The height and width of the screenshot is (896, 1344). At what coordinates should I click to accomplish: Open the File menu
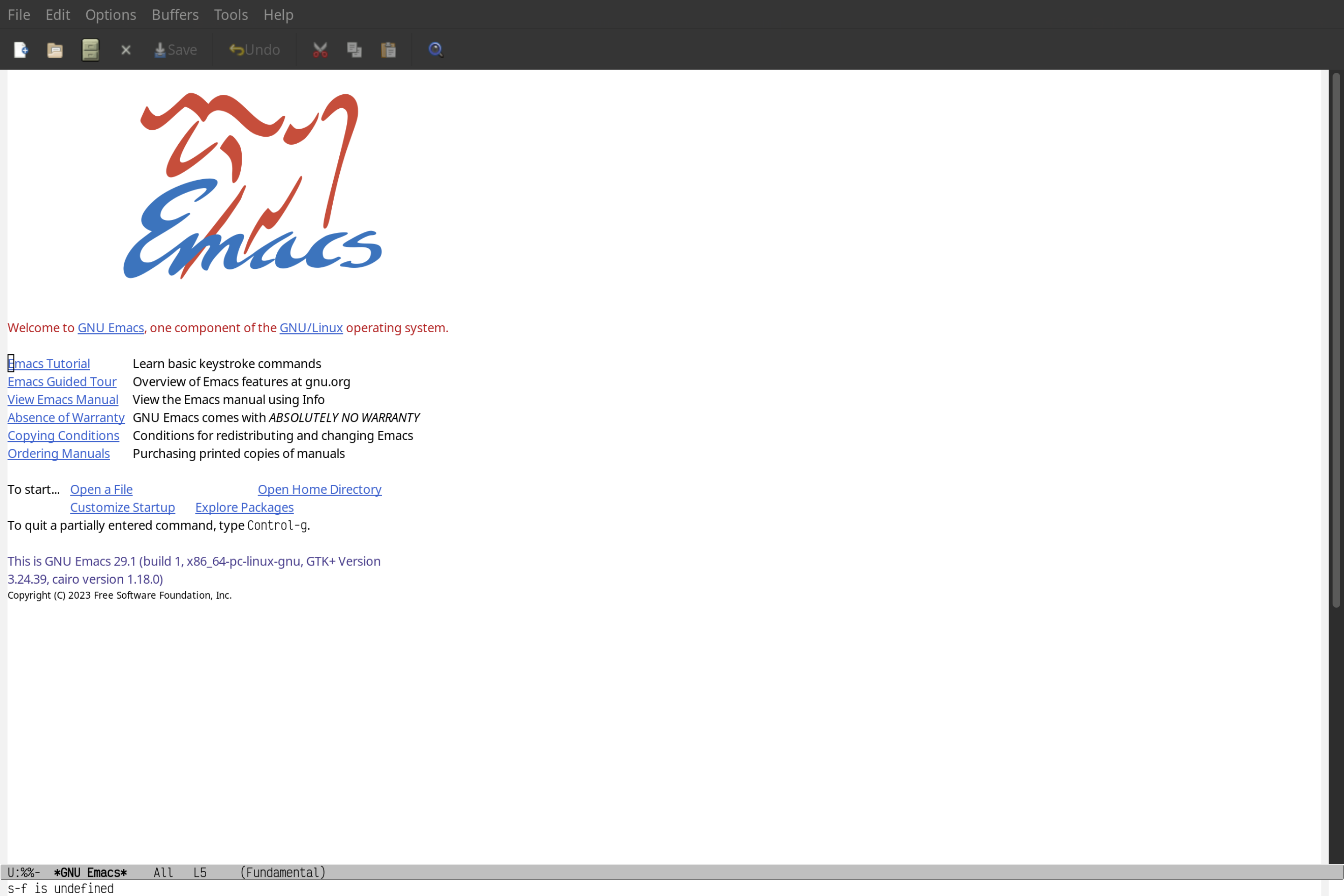(x=18, y=14)
